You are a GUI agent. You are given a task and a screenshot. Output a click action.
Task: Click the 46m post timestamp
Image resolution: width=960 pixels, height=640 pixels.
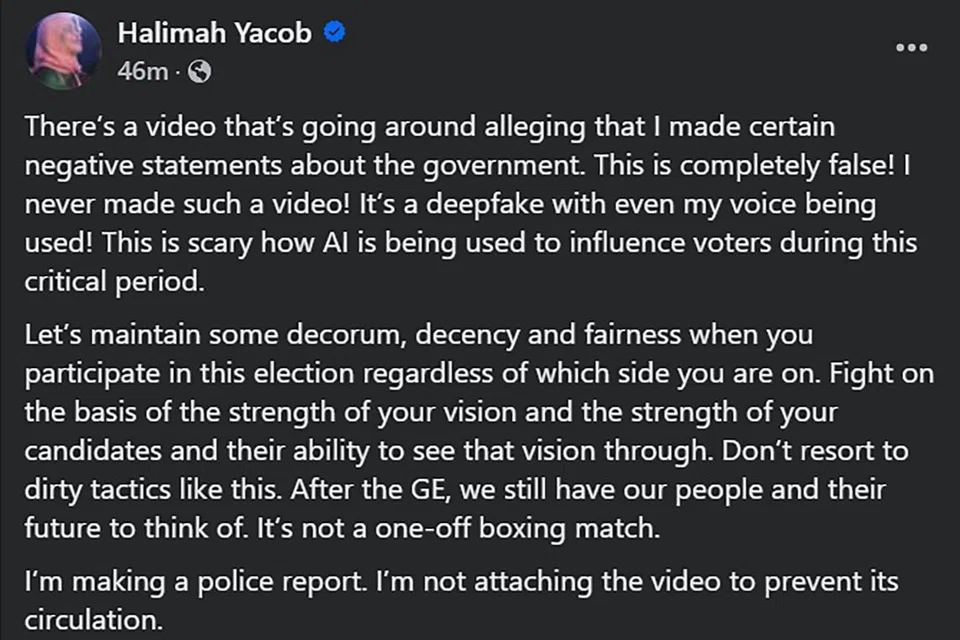(142, 72)
